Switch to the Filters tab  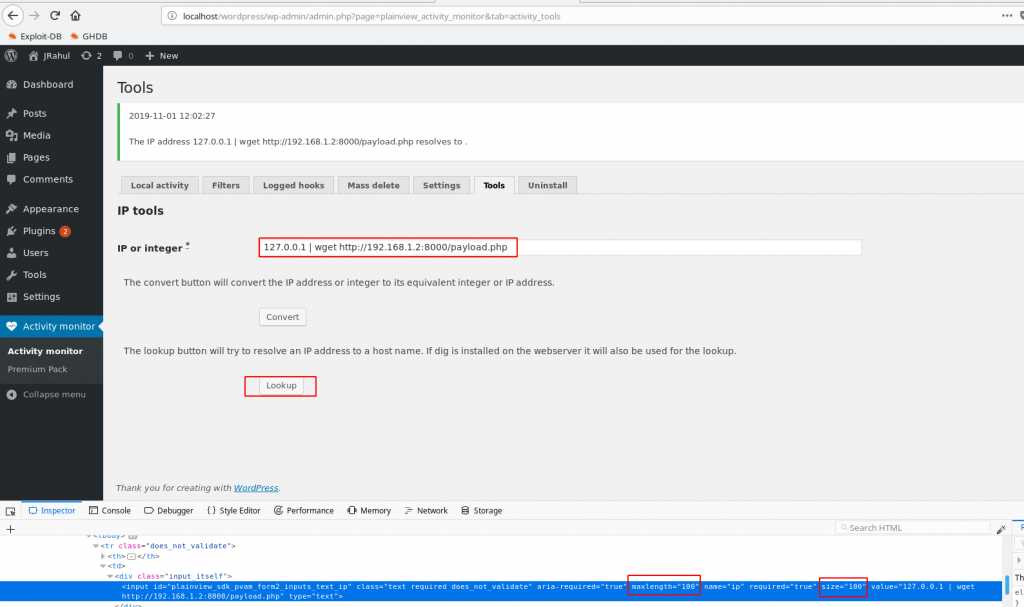(x=225, y=186)
